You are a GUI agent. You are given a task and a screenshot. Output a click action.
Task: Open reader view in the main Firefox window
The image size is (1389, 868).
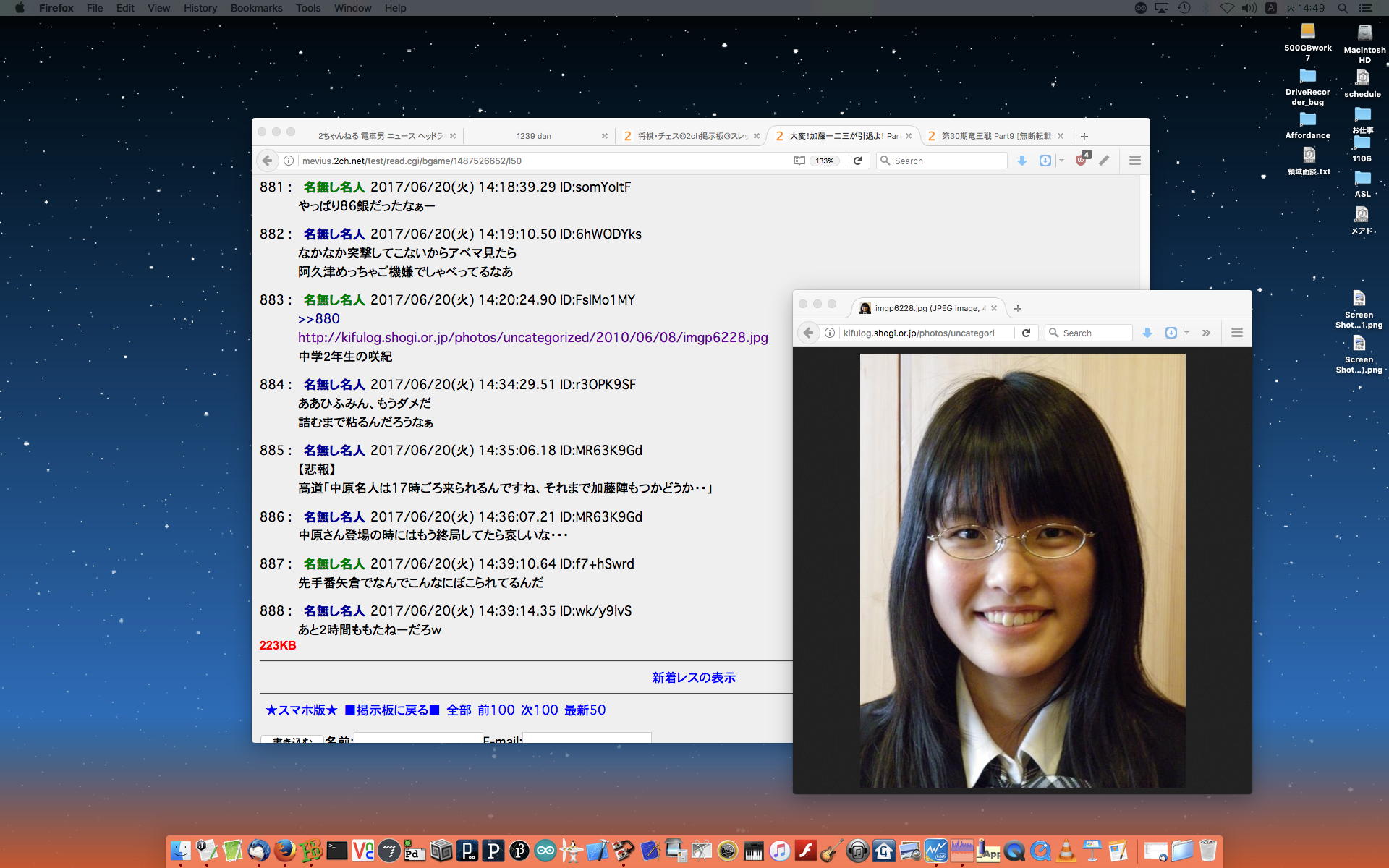coord(799,161)
